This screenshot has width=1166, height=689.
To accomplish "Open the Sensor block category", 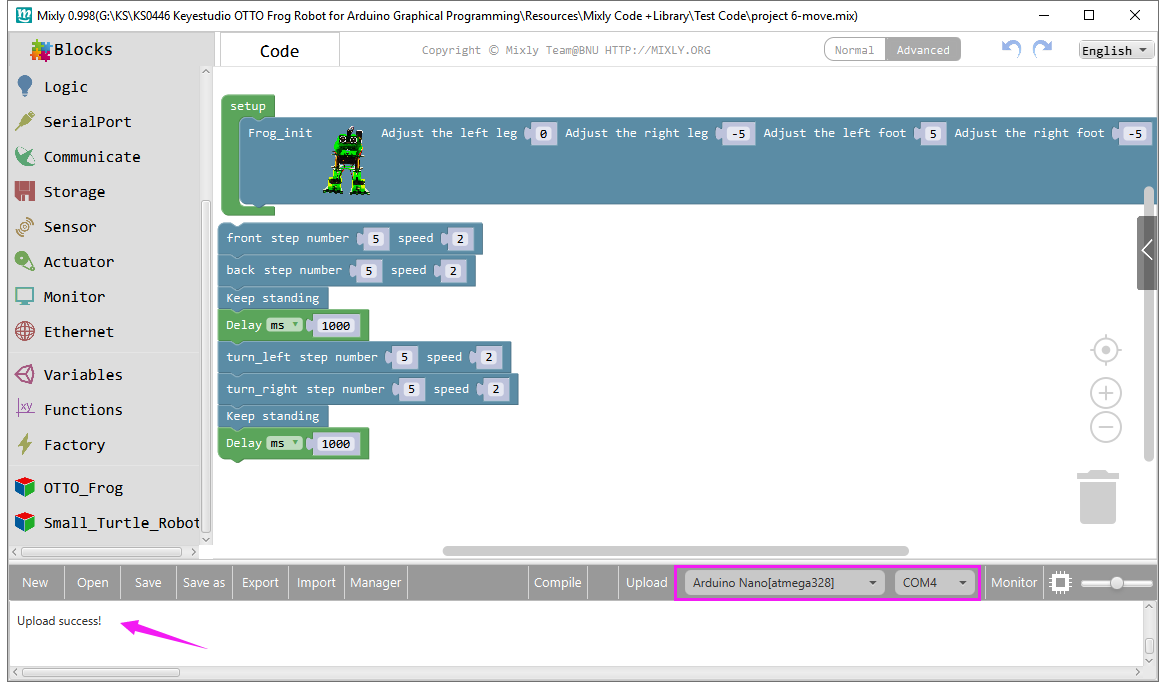I will pos(70,227).
